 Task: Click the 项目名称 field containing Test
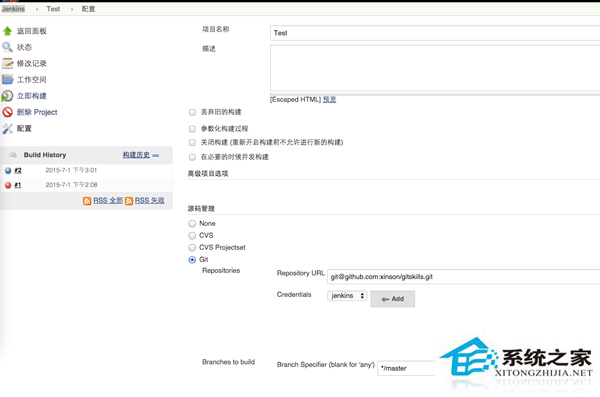pyautogui.click(x=435, y=33)
